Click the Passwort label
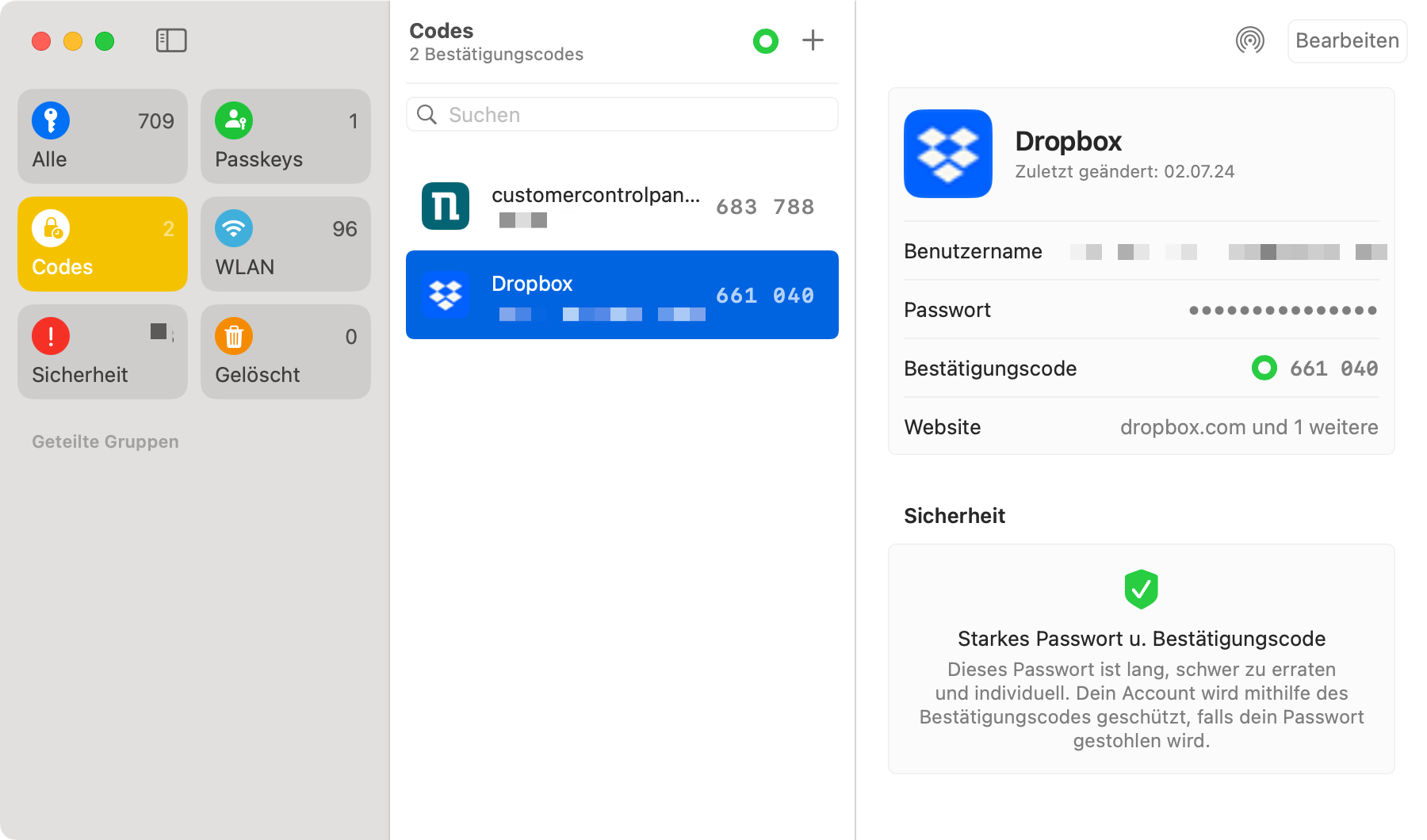Image resolution: width=1427 pixels, height=840 pixels. [x=947, y=310]
